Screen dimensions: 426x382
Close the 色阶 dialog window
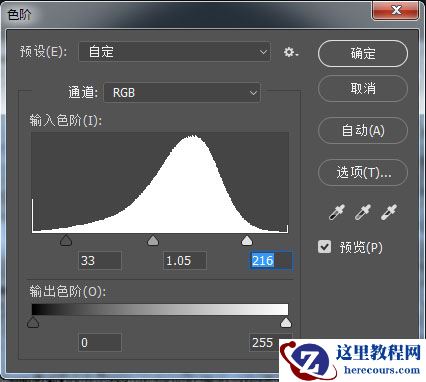[x=395, y=10]
